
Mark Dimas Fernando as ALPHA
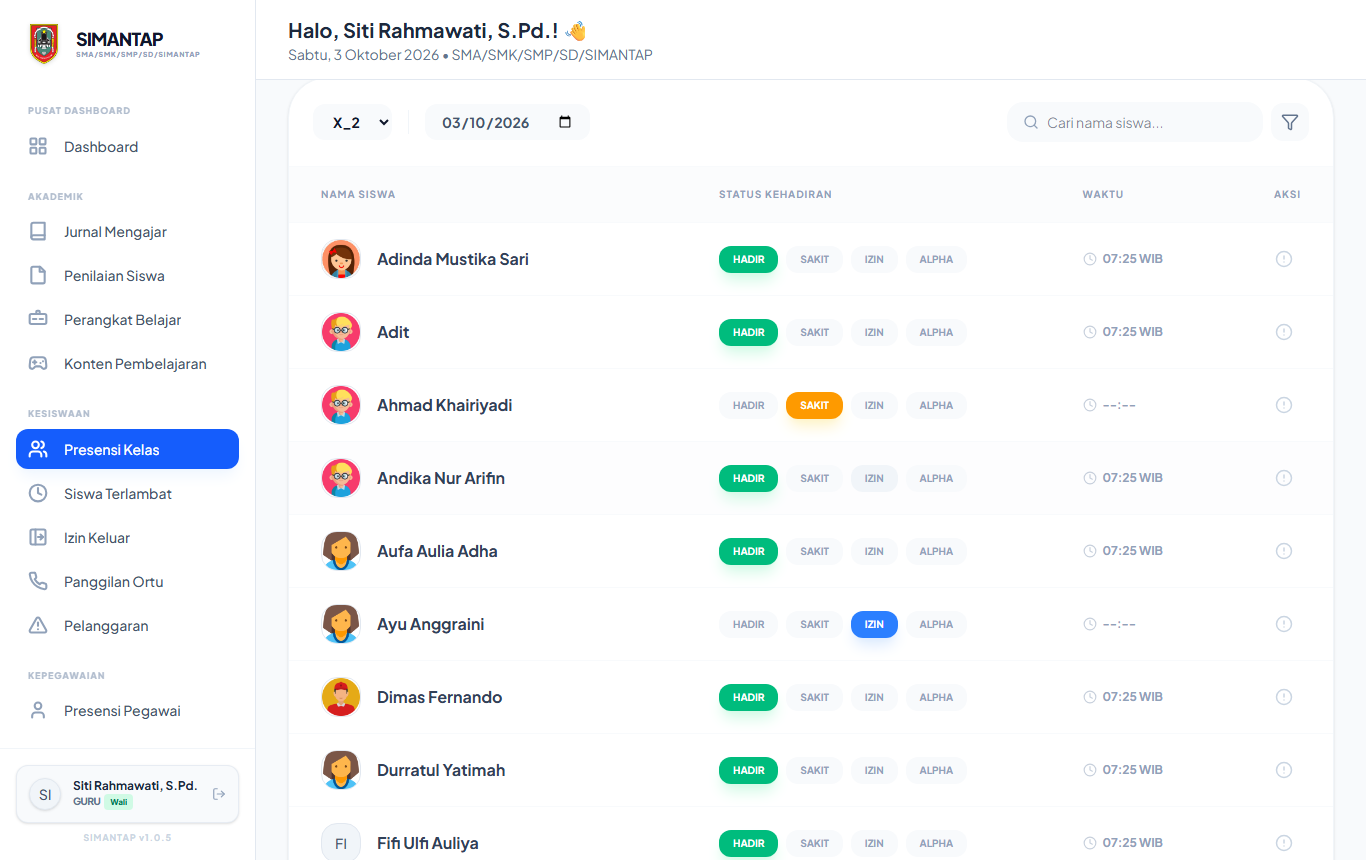936,697
